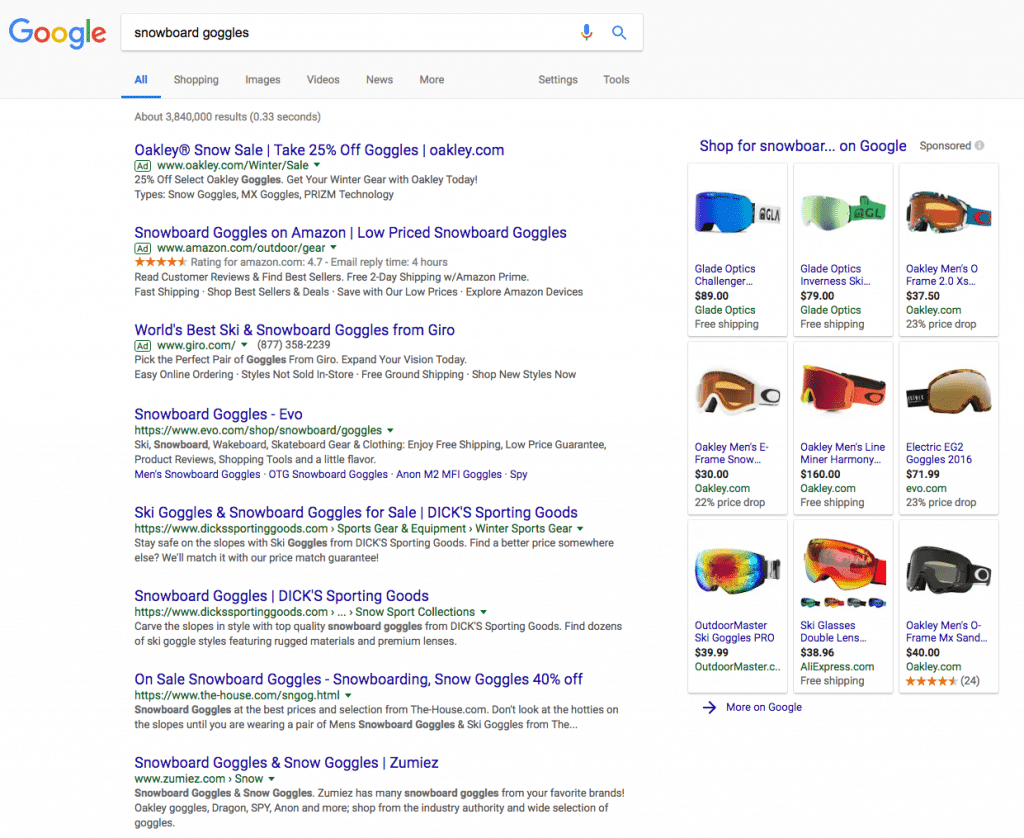1024x838 pixels.
Task: Expand the giro.com URL dropdown arrow
Action: pos(244,345)
